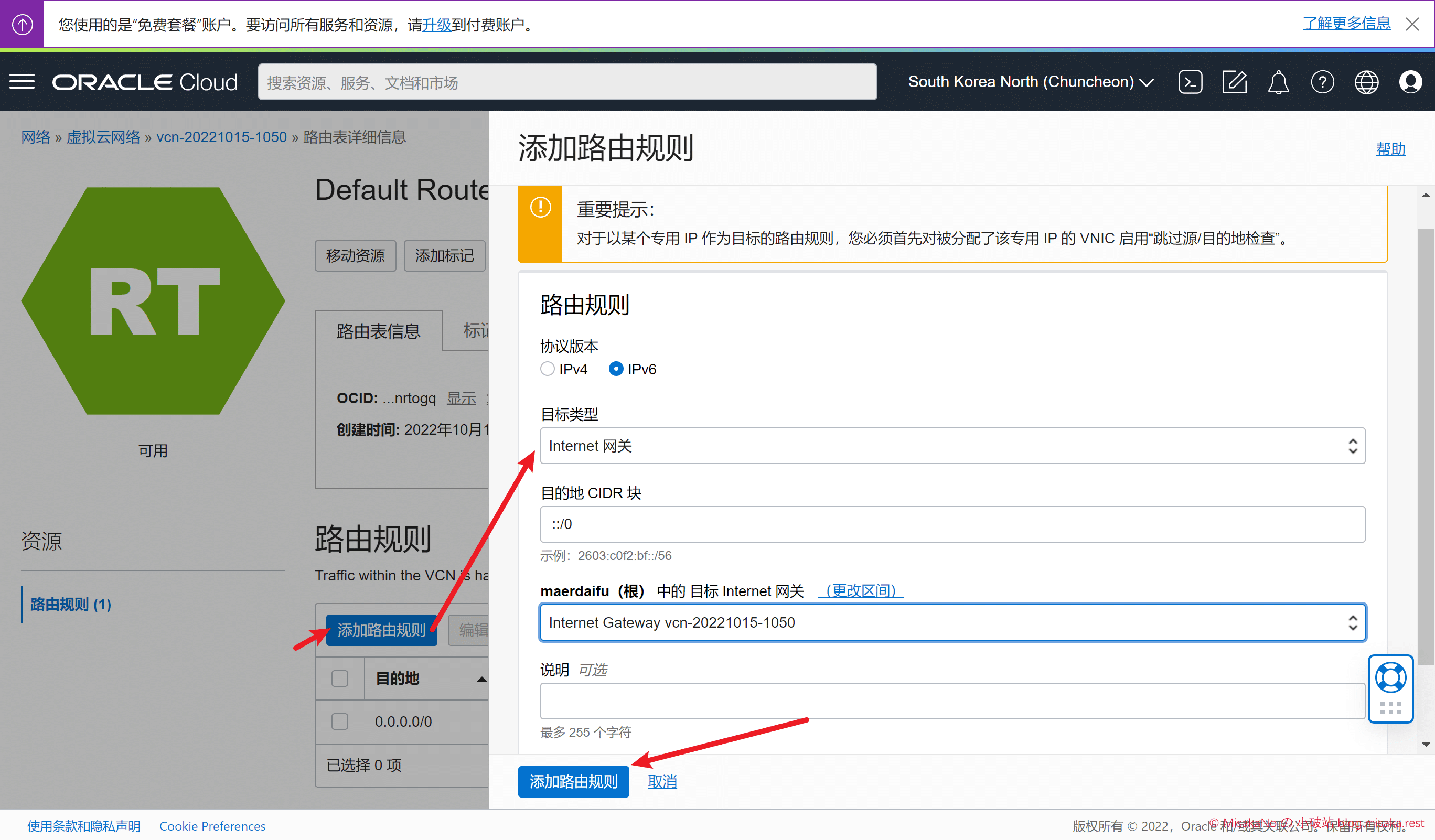Click the 目的地 CIDR 块 input field

(952, 524)
